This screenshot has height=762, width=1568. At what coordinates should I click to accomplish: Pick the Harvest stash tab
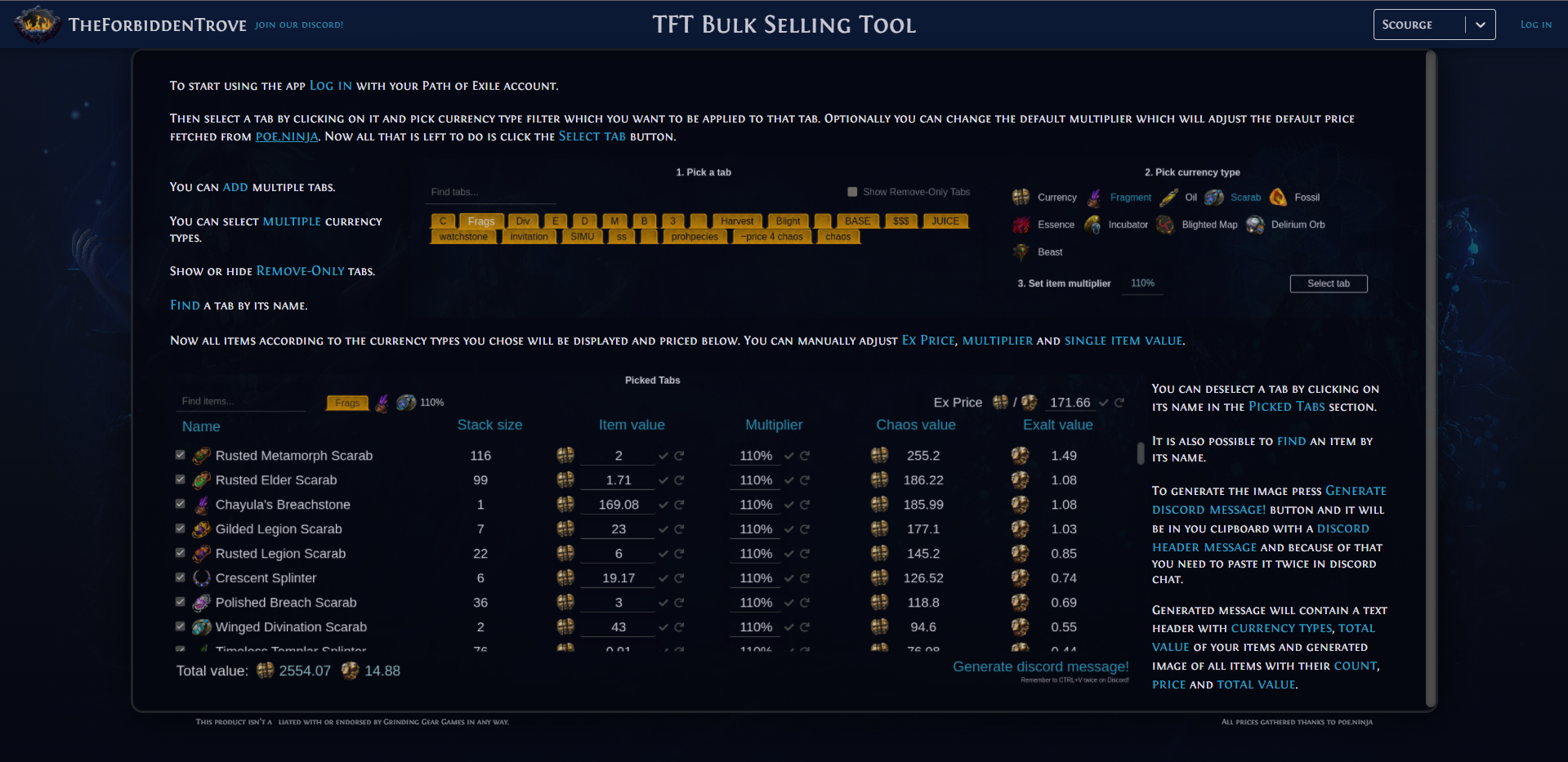(x=737, y=221)
